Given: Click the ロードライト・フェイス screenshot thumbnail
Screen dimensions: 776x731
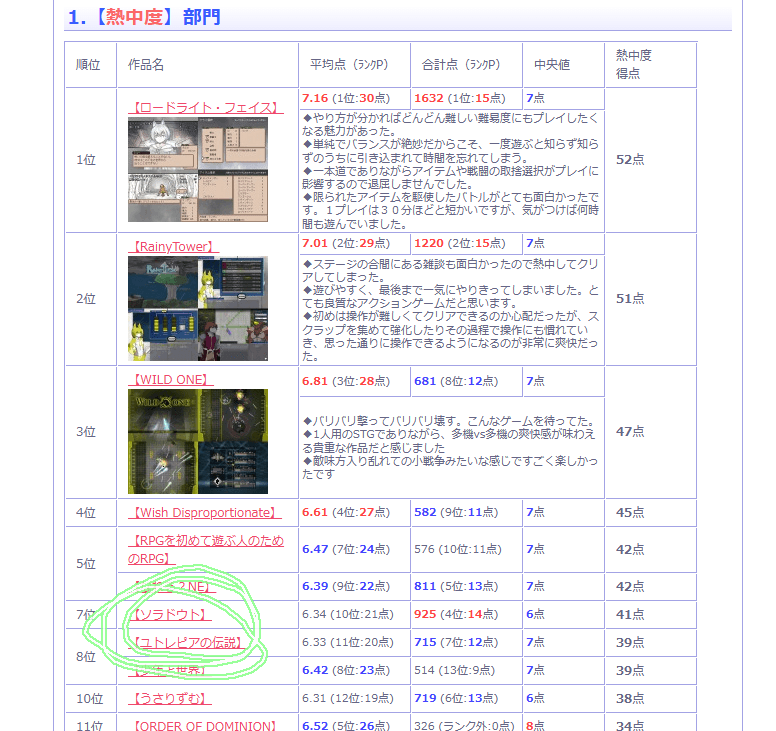Looking at the screenshot, I should point(197,169).
